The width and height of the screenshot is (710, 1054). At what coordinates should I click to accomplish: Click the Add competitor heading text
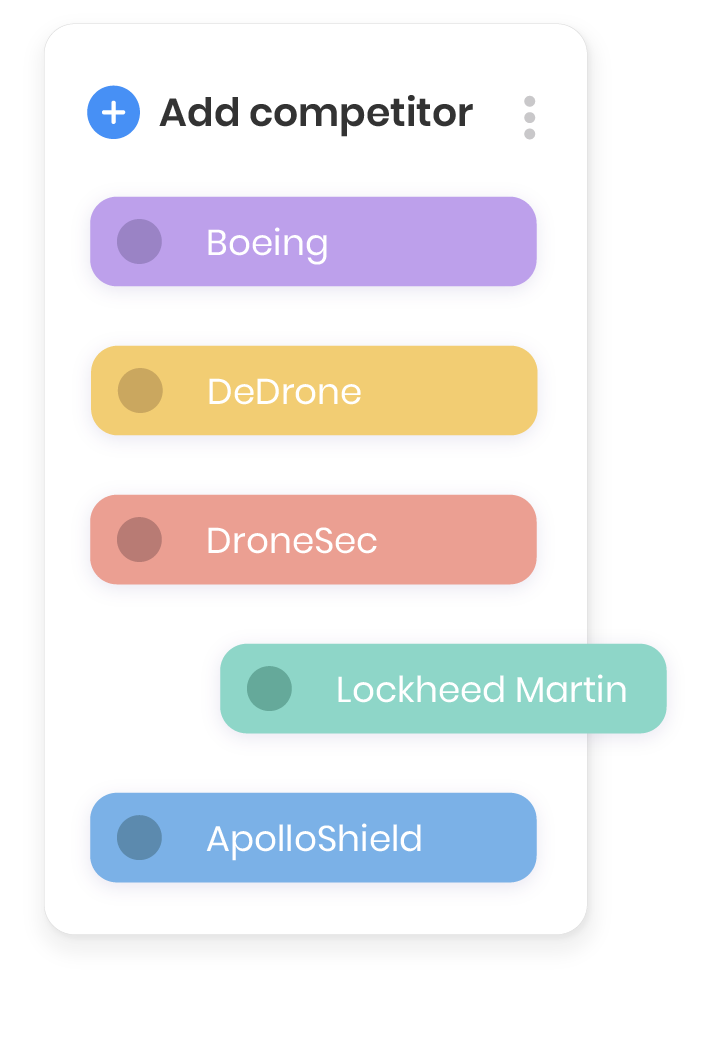(x=316, y=113)
